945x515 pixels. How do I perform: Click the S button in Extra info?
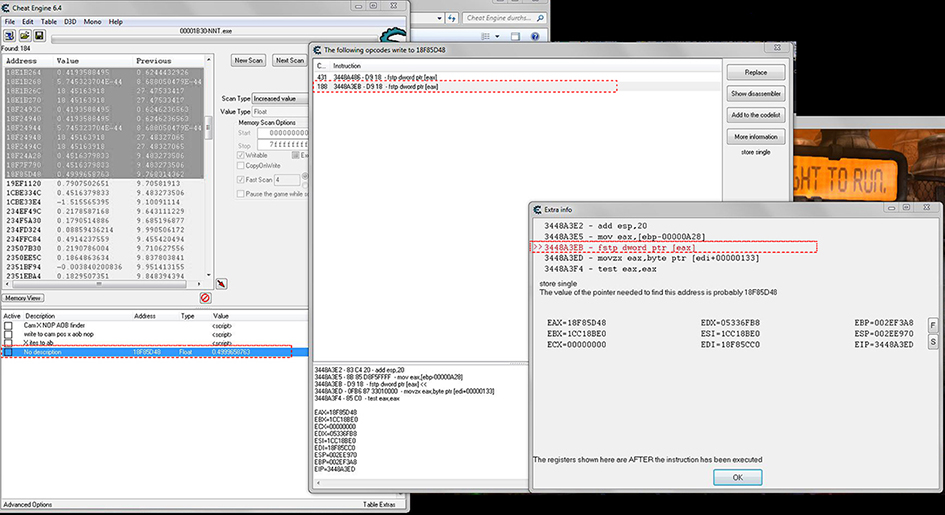pos(933,342)
